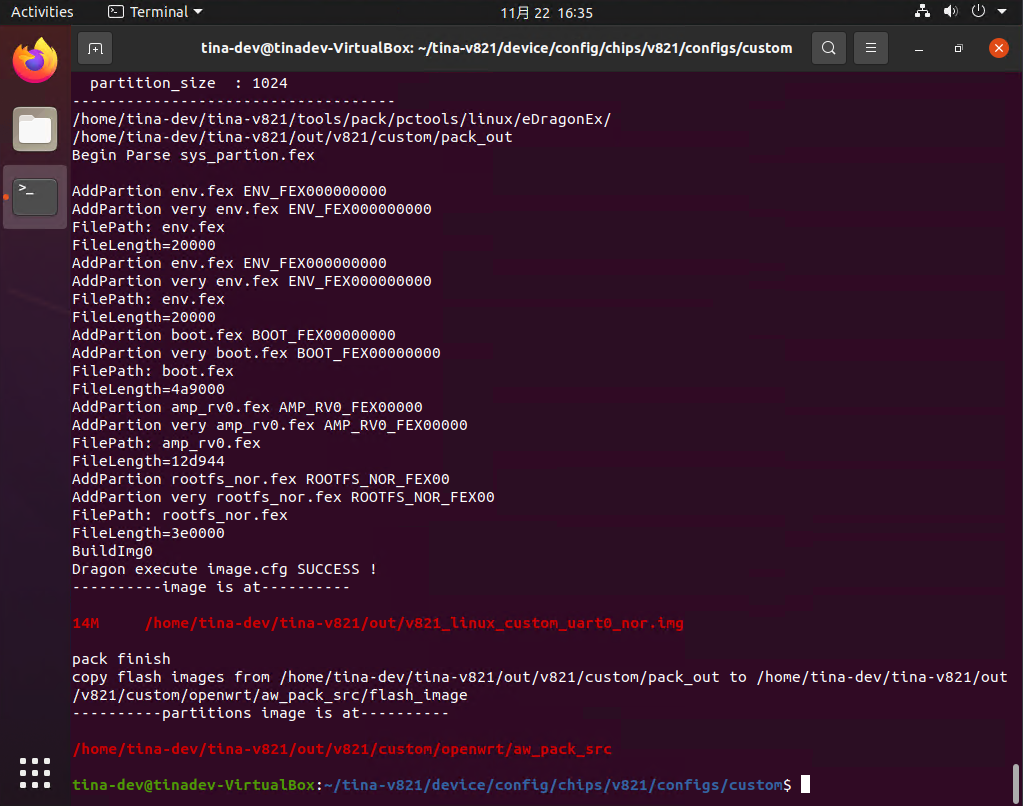The height and width of the screenshot is (806, 1023).
Task: Close the terminal window
Action: click(998, 48)
